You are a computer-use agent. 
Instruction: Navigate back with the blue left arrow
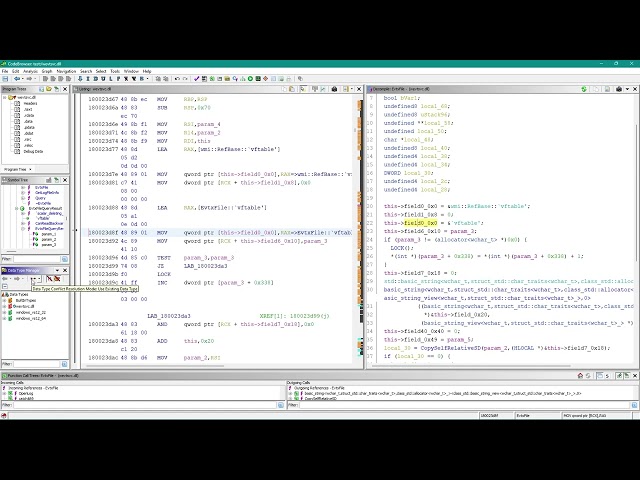tap(17, 79)
